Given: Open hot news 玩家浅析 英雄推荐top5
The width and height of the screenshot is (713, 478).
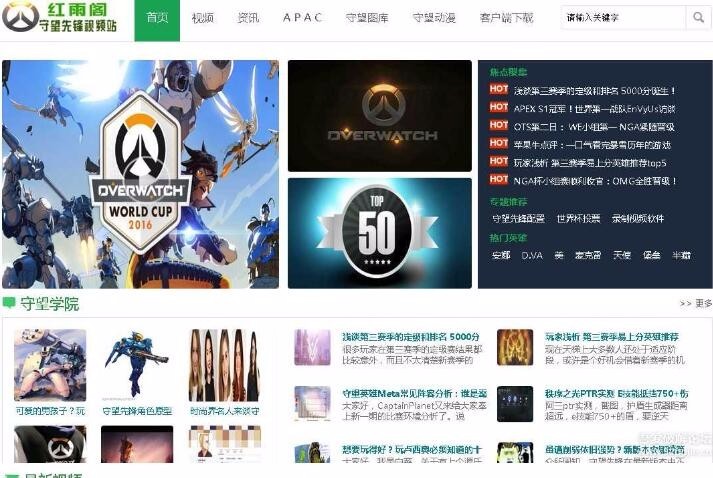Looking at the screenshot, I should coord(590,163).
